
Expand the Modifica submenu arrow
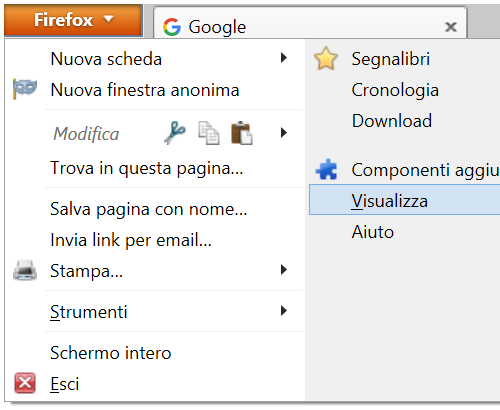(284, 133)
